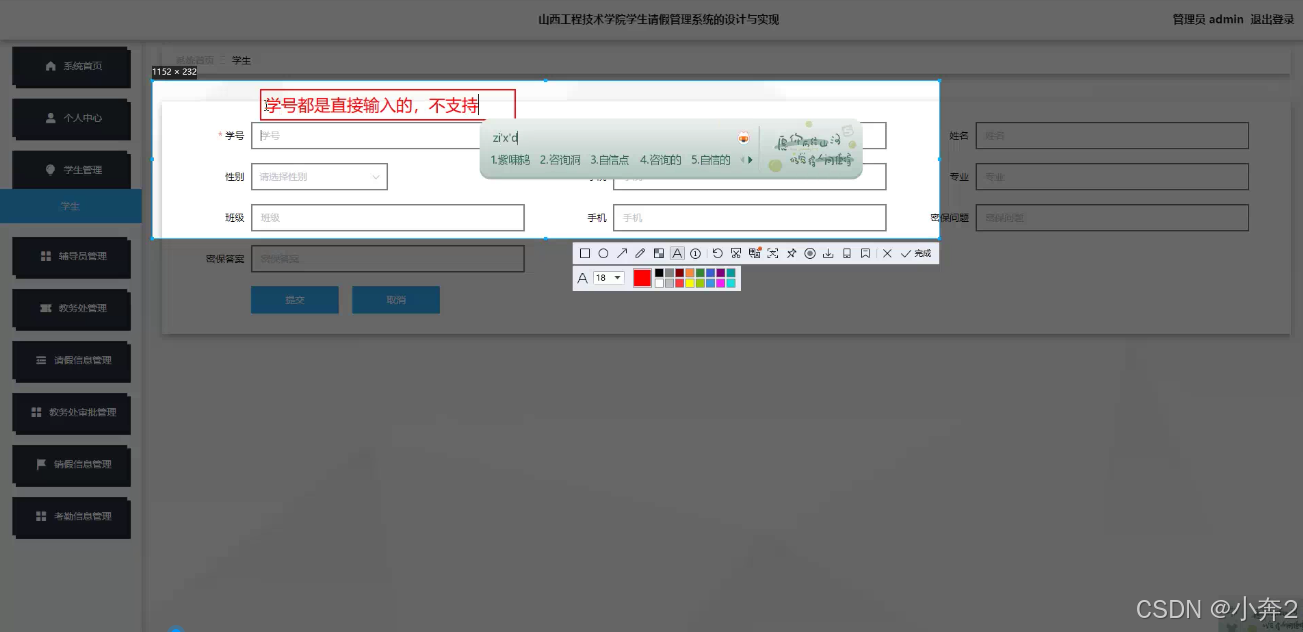Pick the yellow color swatch
Screen dimensions: 1303x632
pyautogui.click(x=689, y=283)
